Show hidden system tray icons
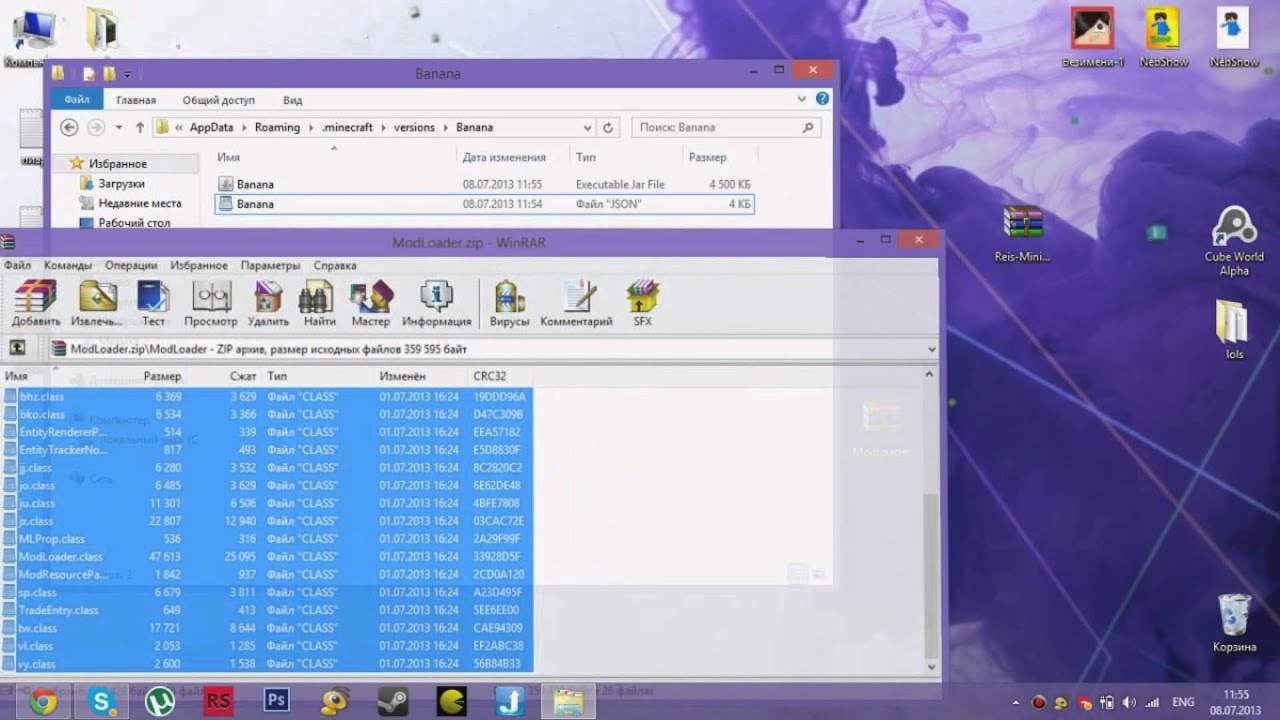Viewport: 1280px width, 720px height. click(1017, 702)
